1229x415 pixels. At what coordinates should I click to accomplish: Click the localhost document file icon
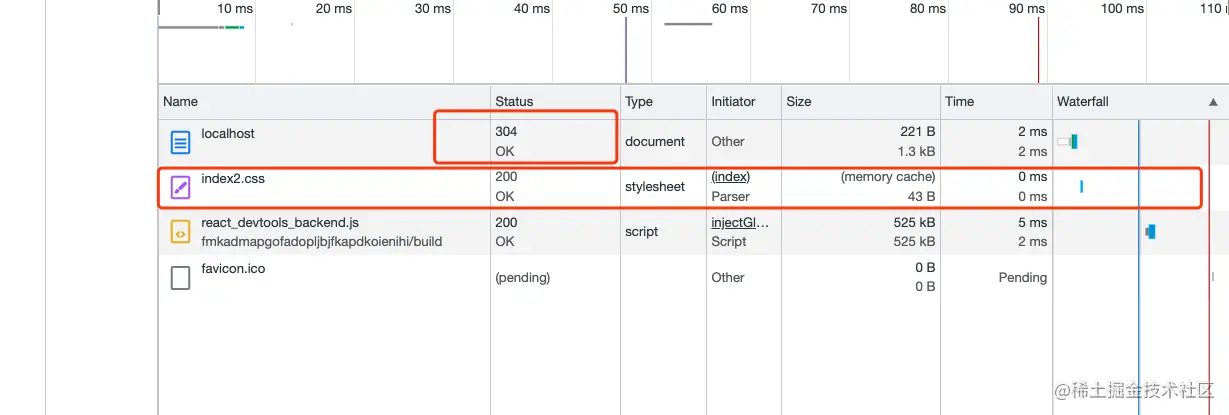(180, 142)
